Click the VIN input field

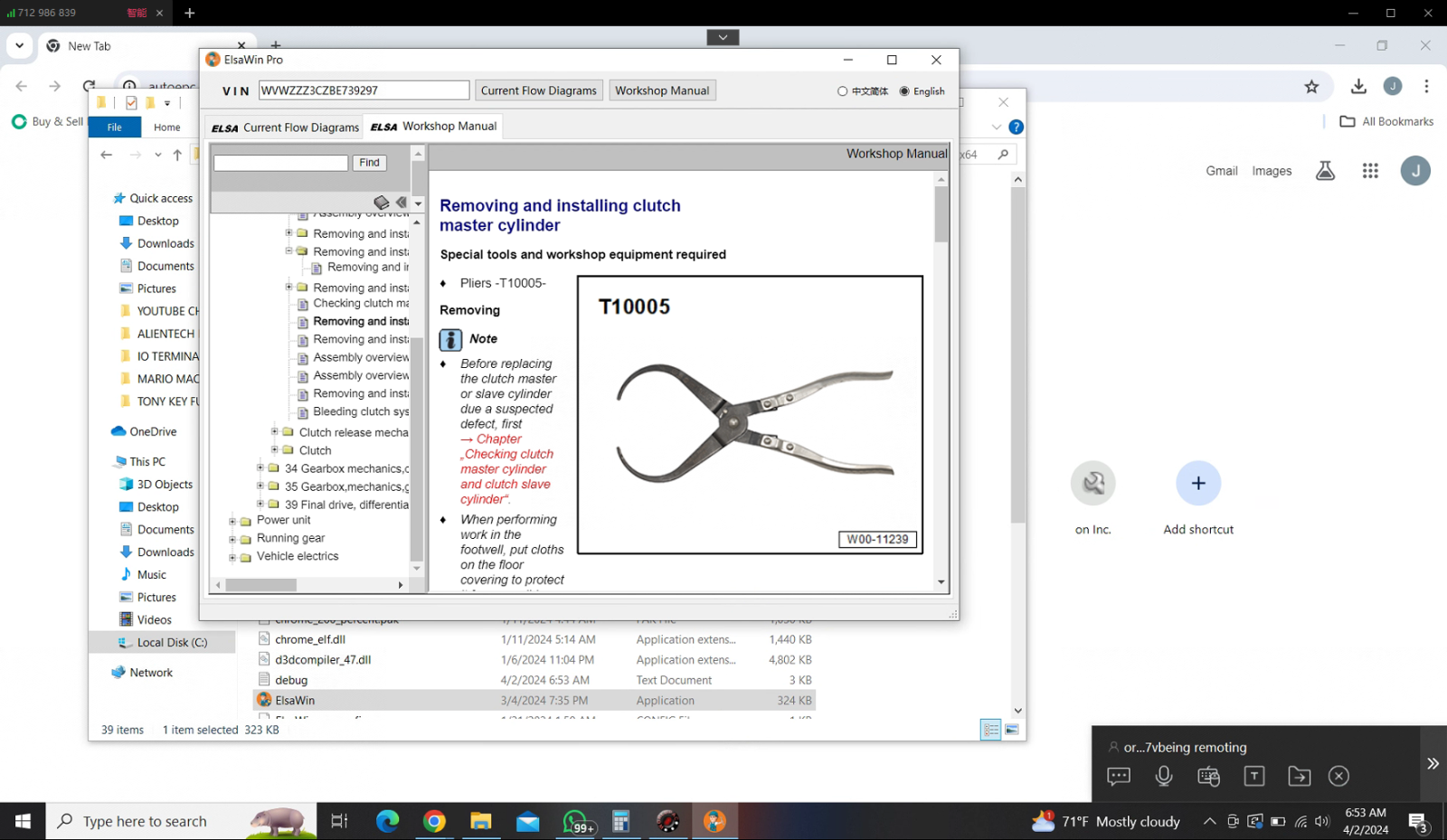tap(364, 90)
